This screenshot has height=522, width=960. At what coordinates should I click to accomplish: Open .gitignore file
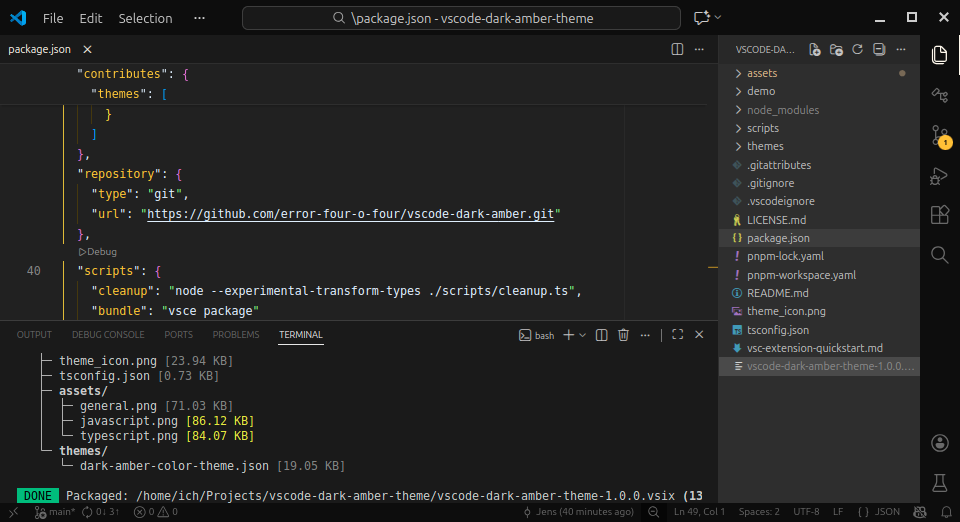819,183
